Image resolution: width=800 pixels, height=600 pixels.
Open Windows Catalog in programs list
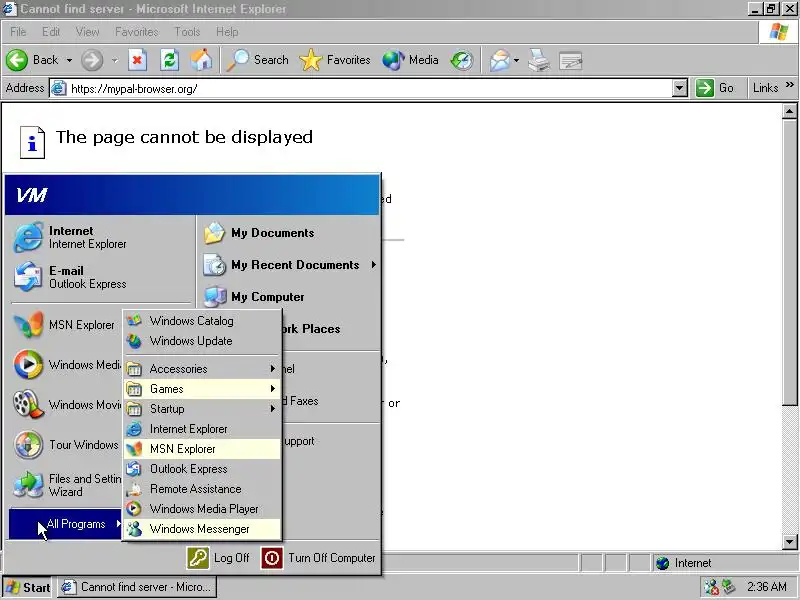pyautogui.click(x=202, y=321)
